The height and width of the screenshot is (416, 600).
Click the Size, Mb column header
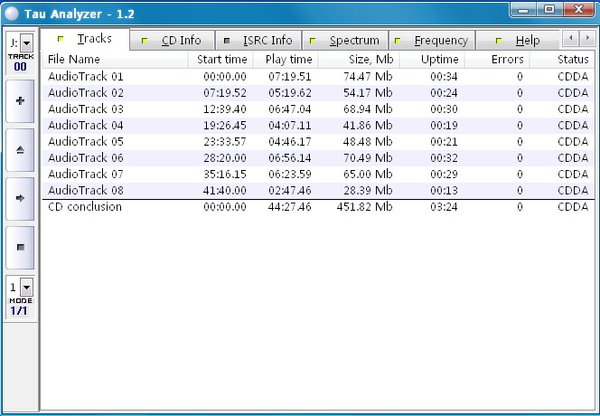359,60
